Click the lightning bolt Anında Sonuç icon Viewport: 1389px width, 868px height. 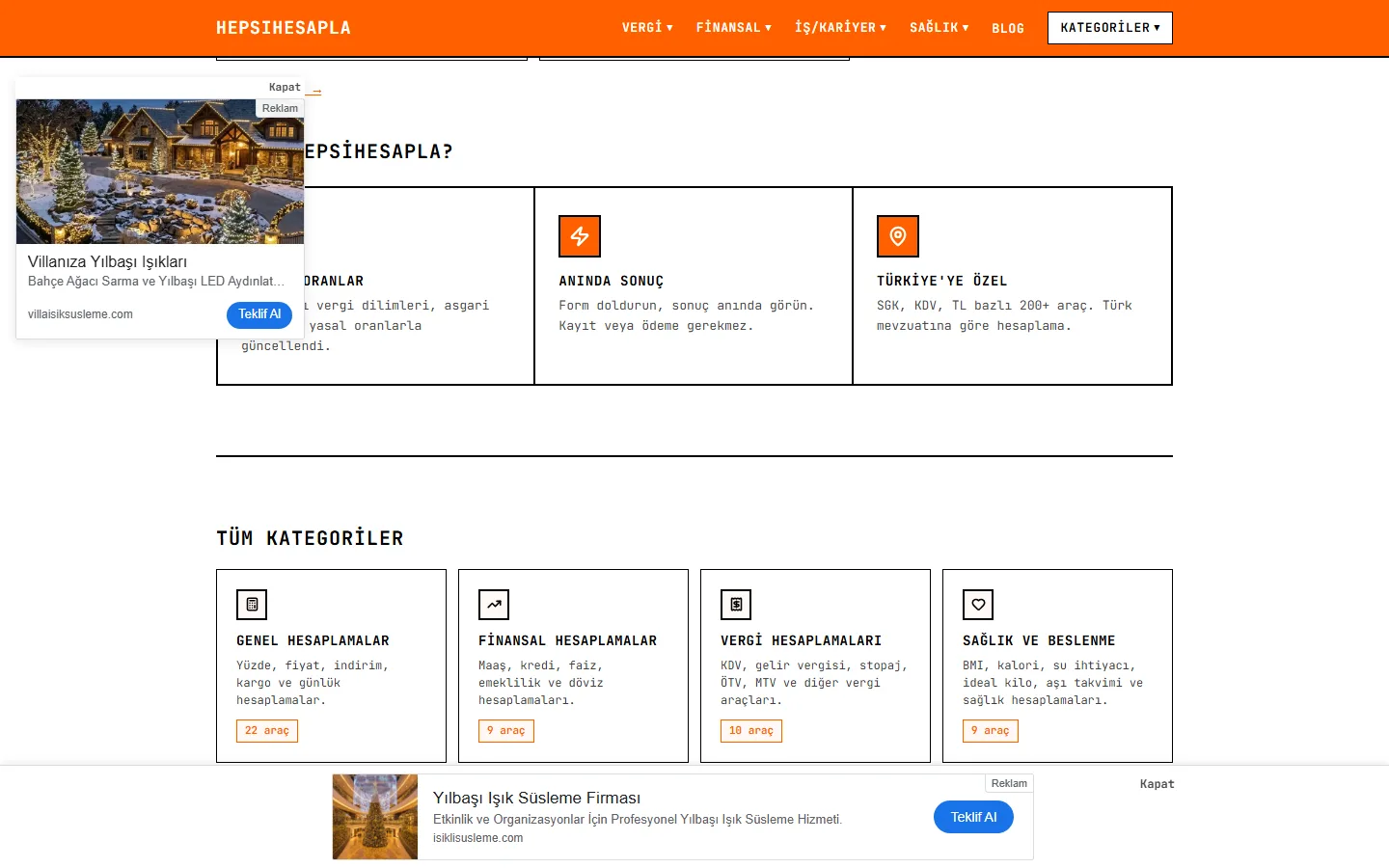[580, 236]
